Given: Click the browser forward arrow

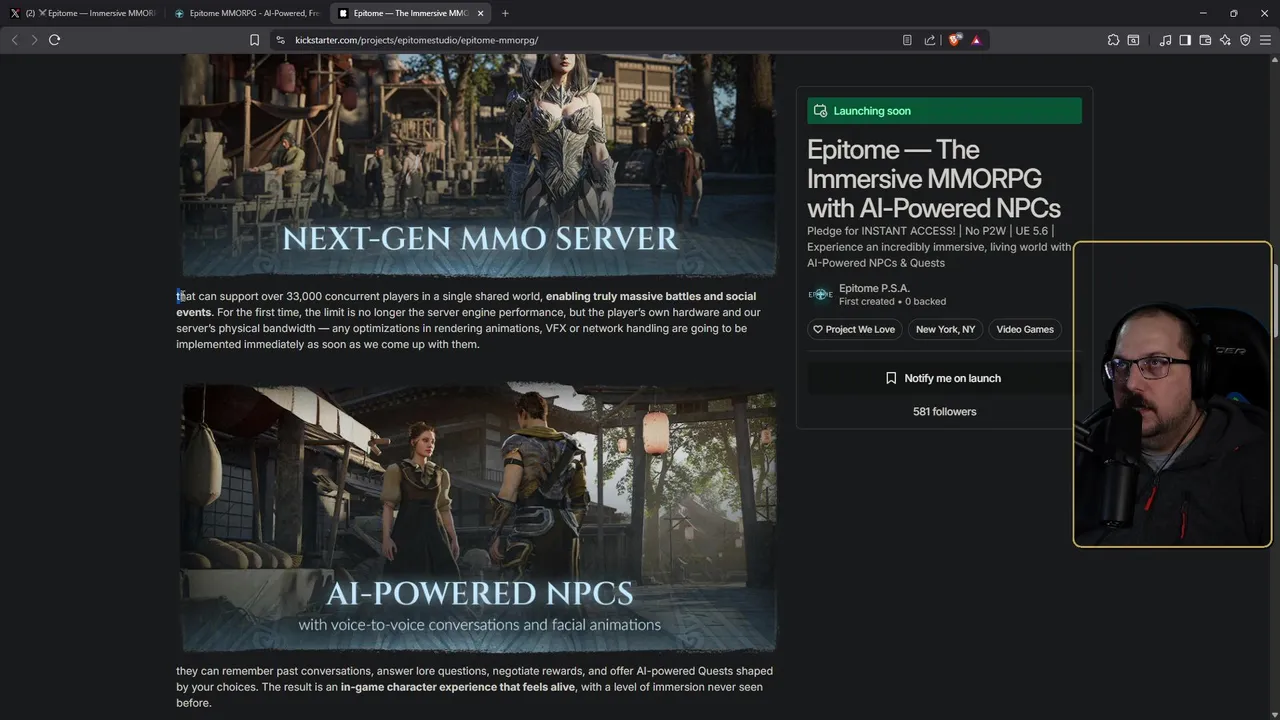Looking at the screenshot, I should [34, 40].
